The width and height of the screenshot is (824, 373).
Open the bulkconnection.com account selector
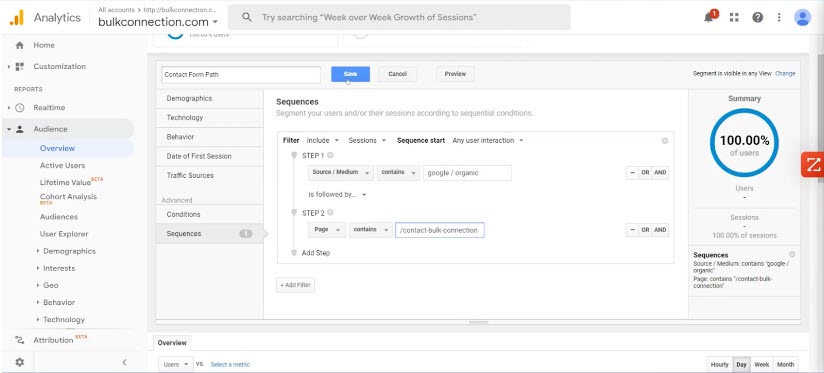(158, 22)
